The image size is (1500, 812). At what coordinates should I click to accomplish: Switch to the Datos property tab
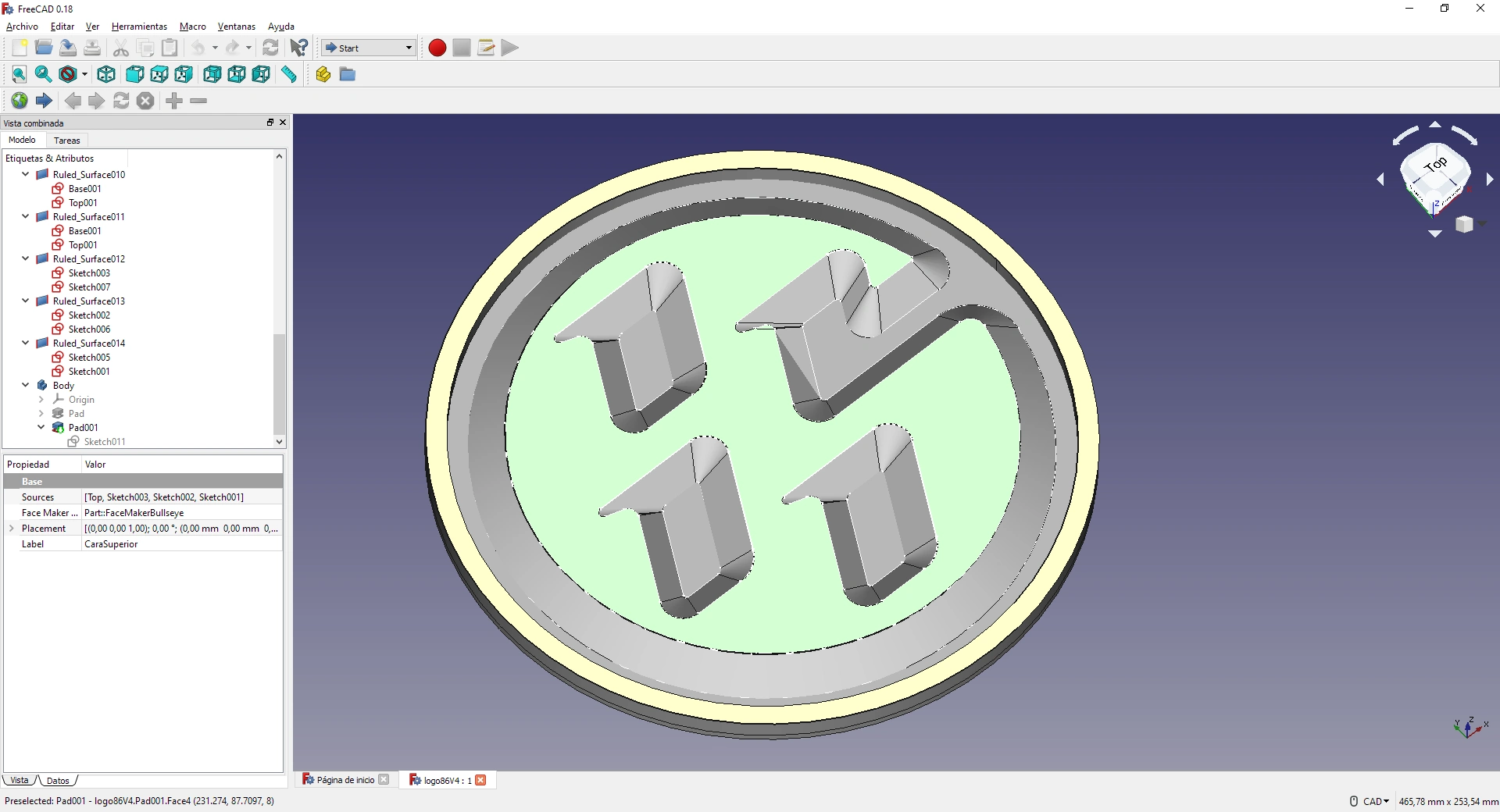point(58,781)
